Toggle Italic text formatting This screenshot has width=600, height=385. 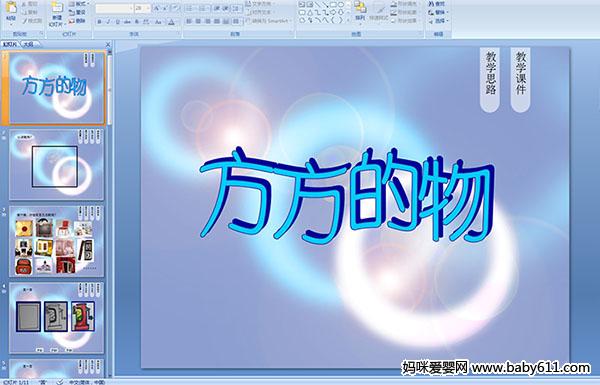[x=108, y=22]
